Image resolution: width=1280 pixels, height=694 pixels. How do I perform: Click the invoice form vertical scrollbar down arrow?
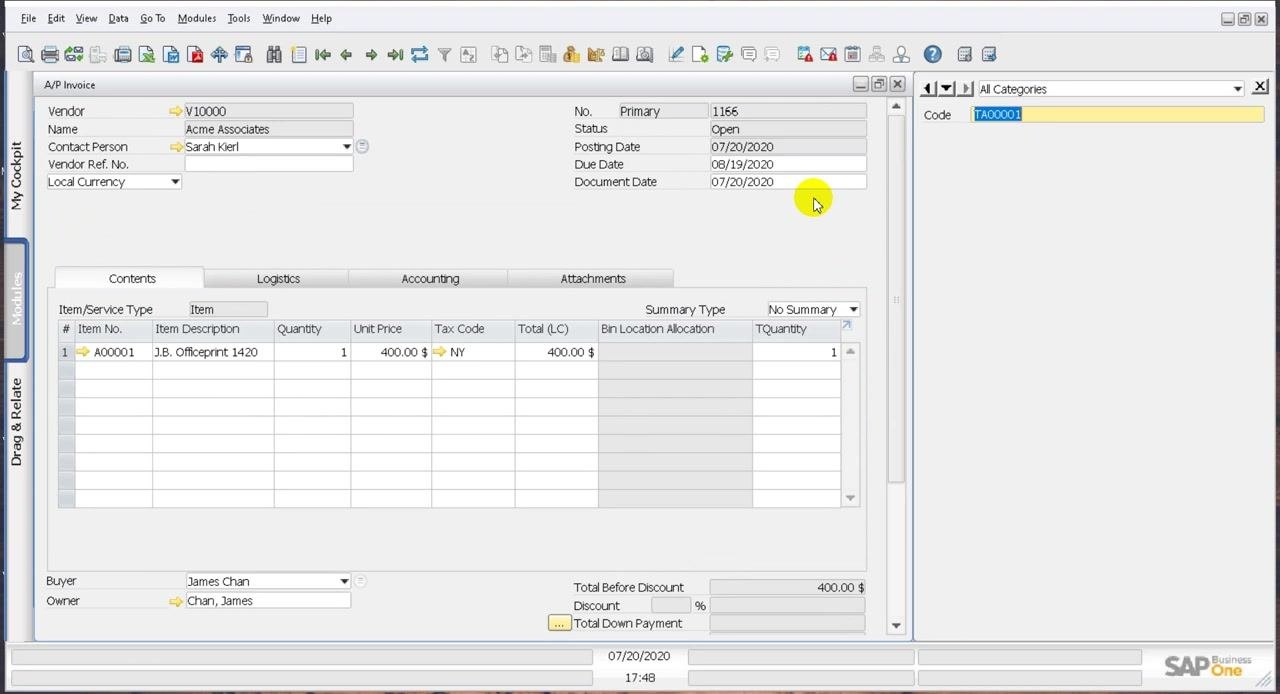895,626
